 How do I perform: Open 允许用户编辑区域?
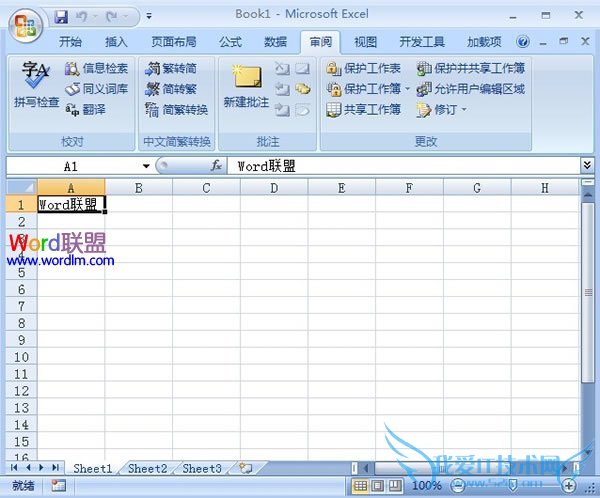pos(471,89)
